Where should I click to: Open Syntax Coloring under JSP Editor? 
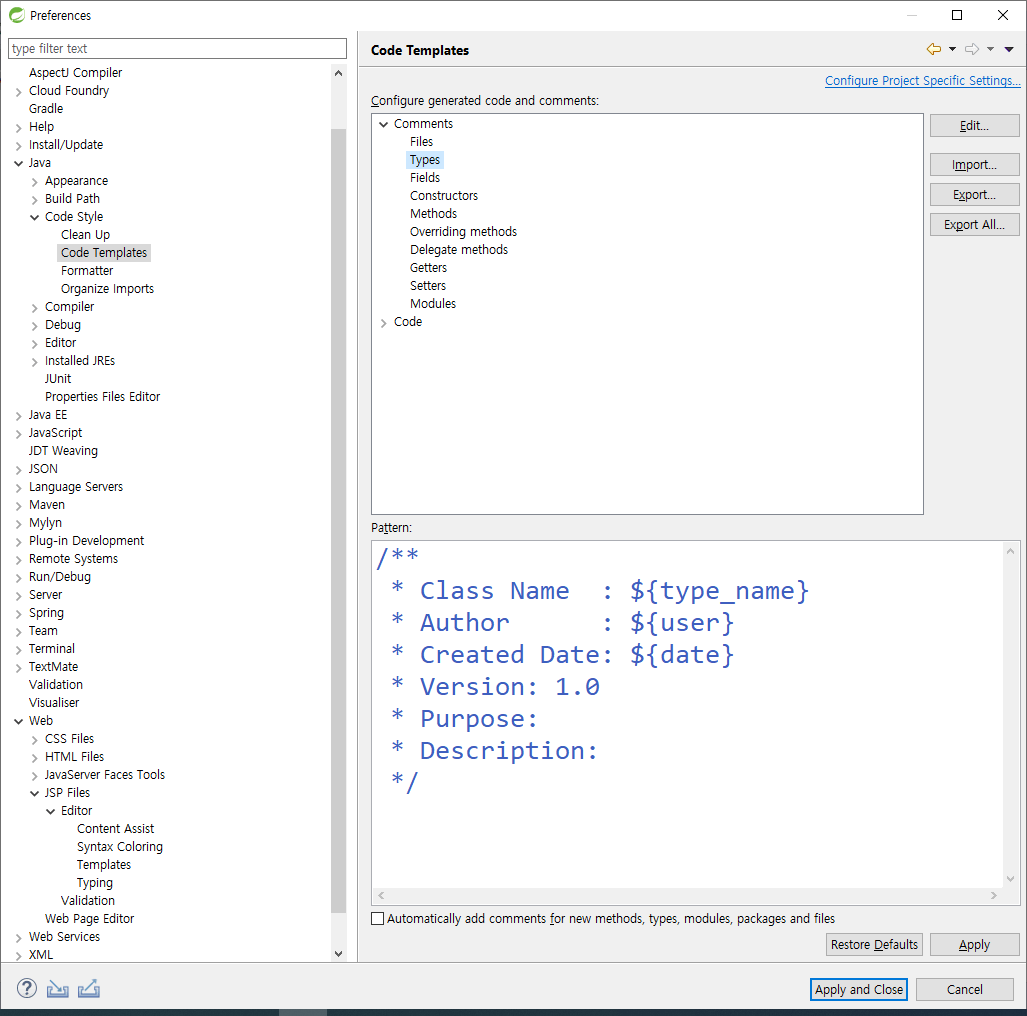[120, 847]
